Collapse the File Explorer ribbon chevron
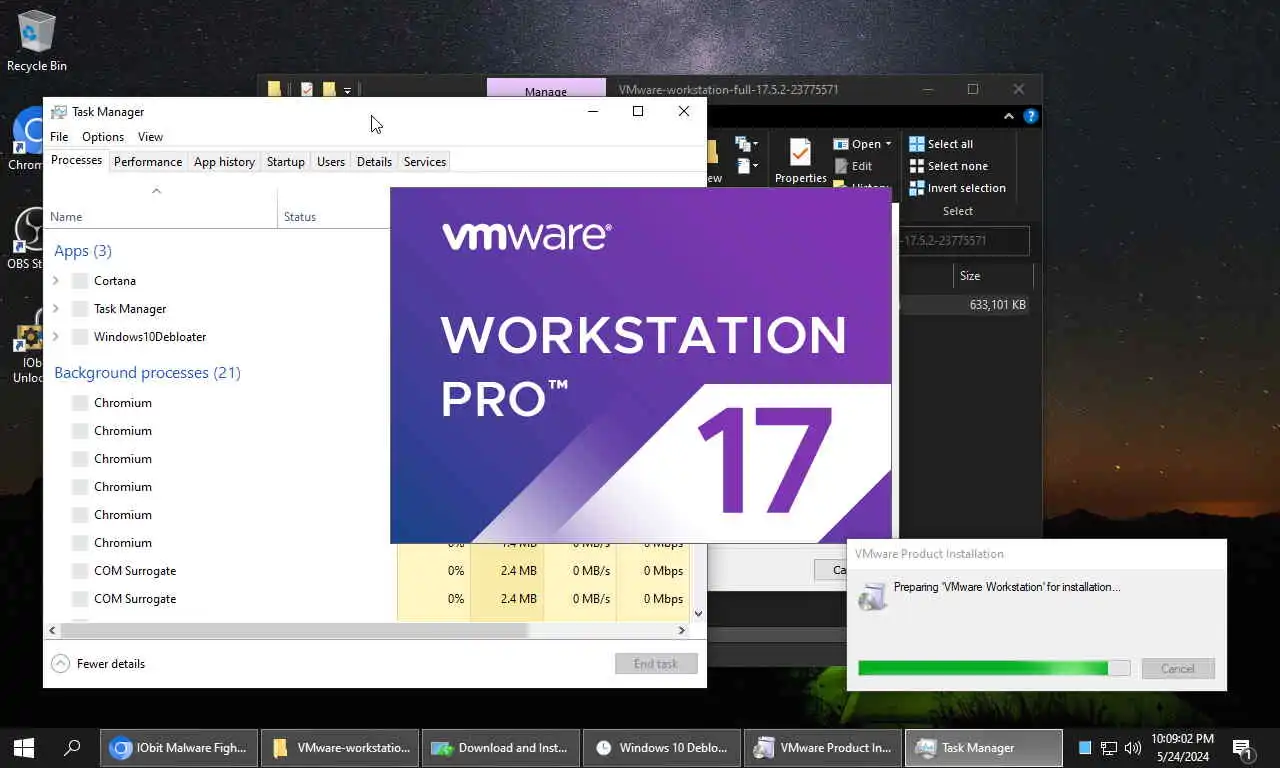Screen dimensions: 1280x768 click(x=1010, y=116)
